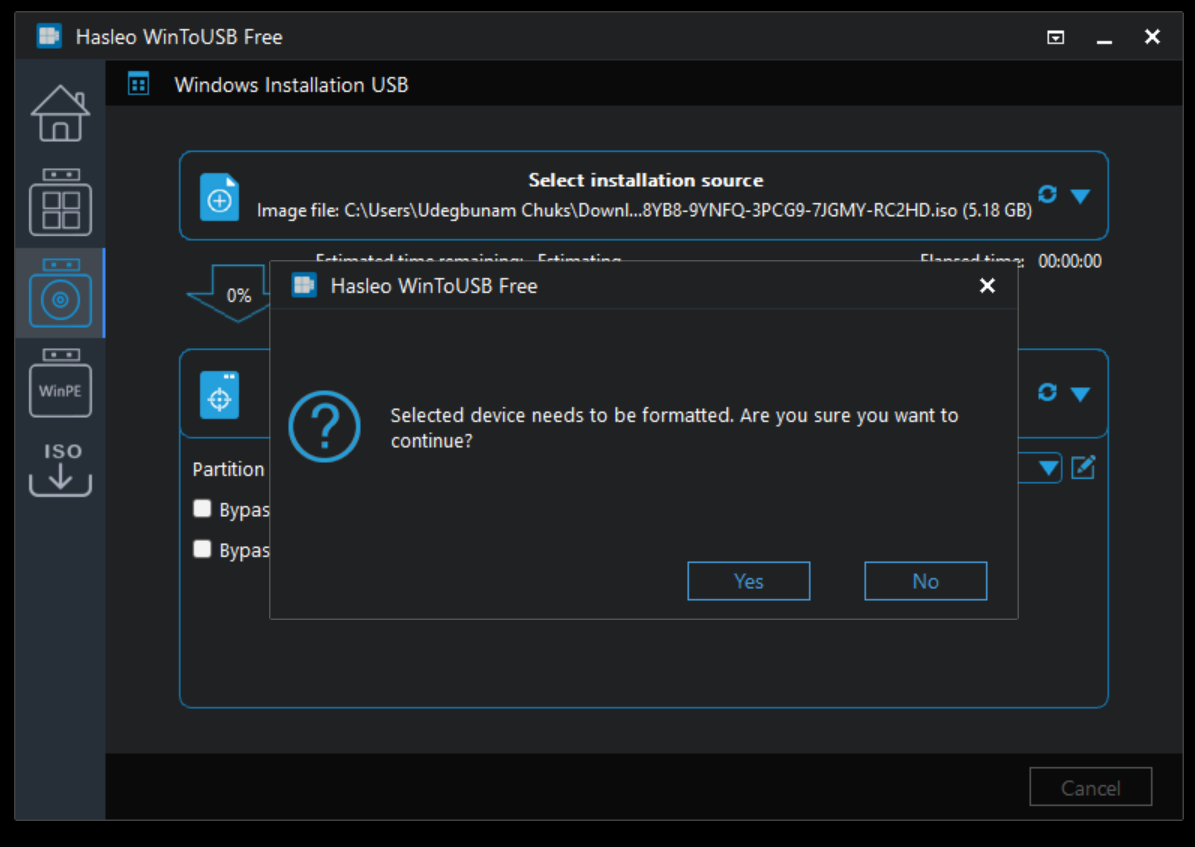Click the image file path text
This screenshot has height=847, width=1195.
click(644, 210)
